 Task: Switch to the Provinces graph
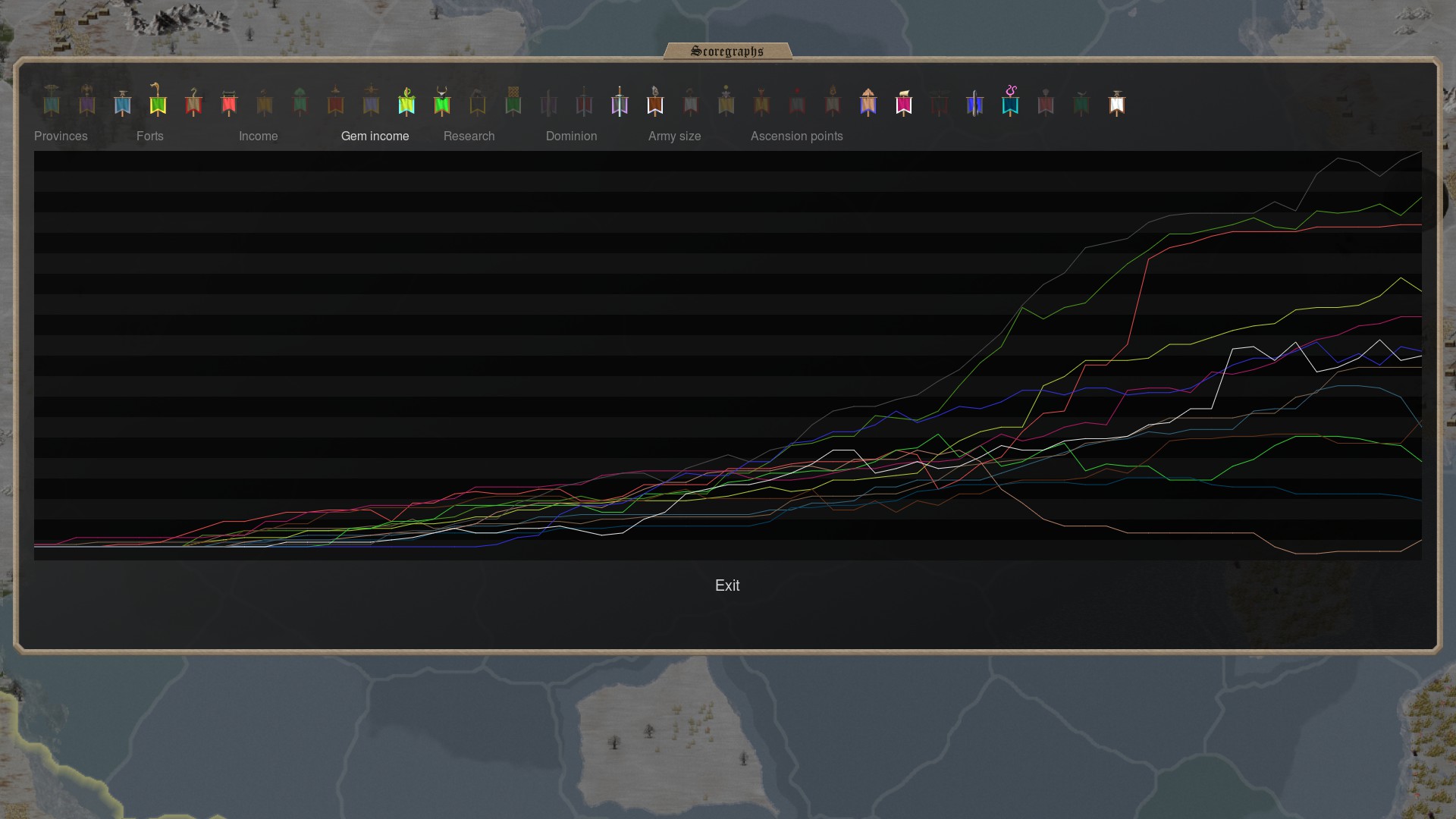coord(61,136)
